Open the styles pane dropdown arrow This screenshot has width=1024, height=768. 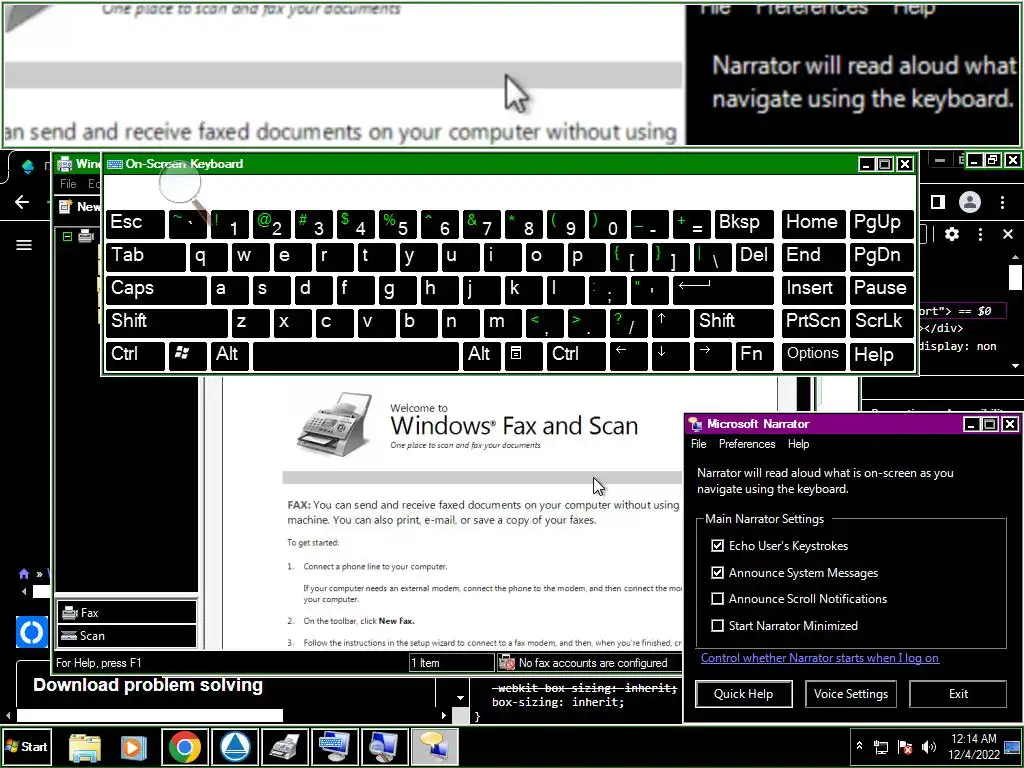point(460,698)
